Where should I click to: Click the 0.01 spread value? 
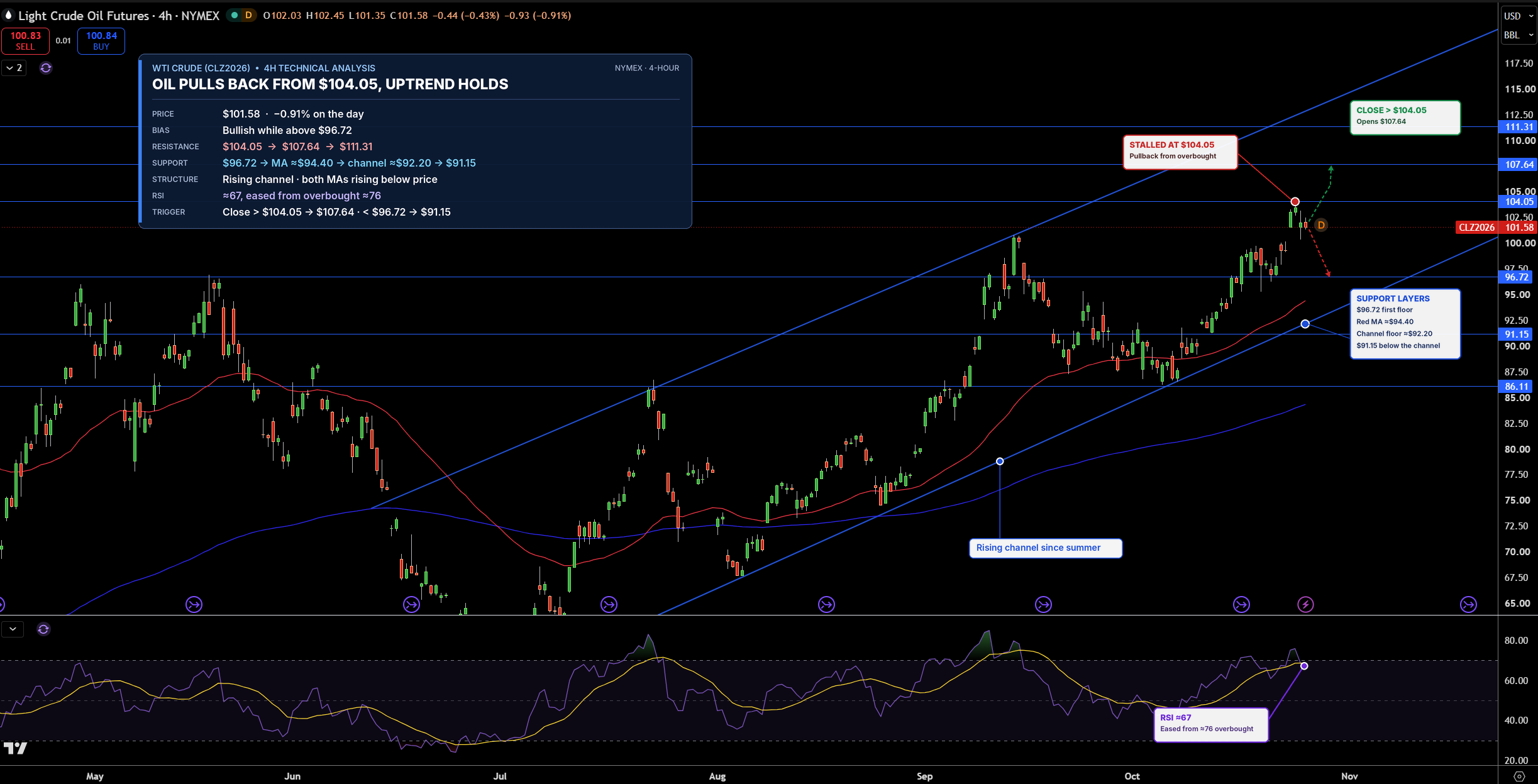pyautogui.click(x=63, y=41)
